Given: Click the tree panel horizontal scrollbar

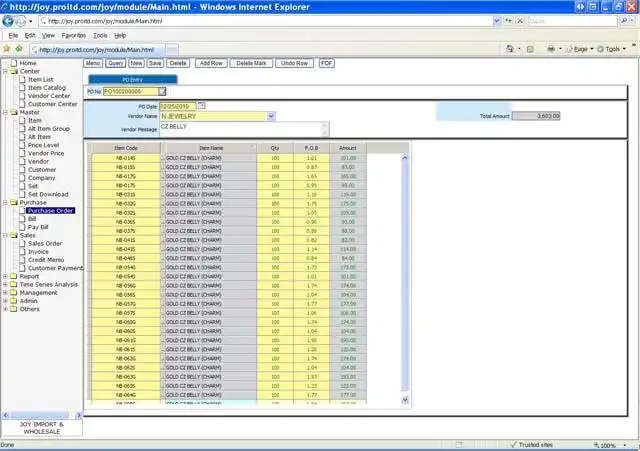Looking at the screenshot, I should tap(42, 415).
